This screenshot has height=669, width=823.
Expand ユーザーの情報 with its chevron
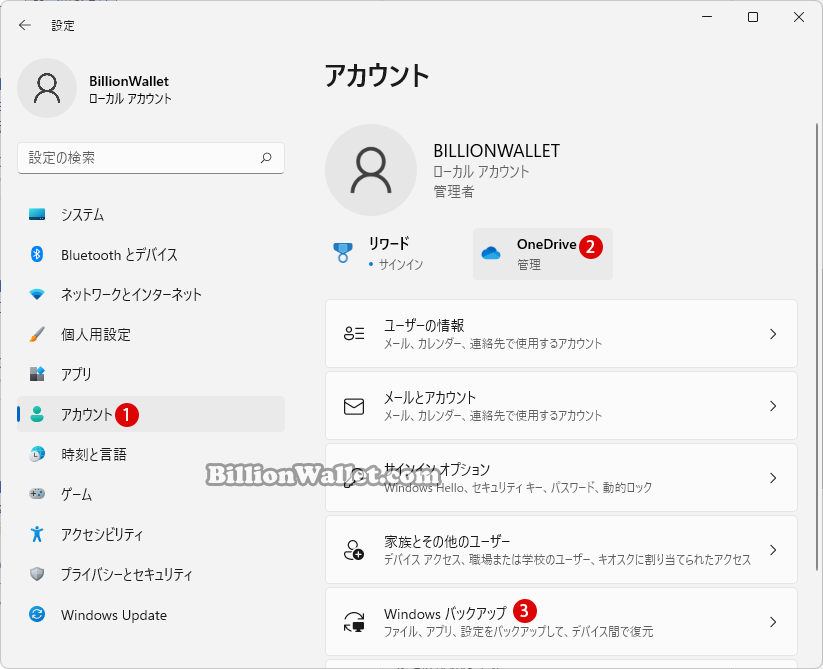pyautogui.click(x=773, y=334)
